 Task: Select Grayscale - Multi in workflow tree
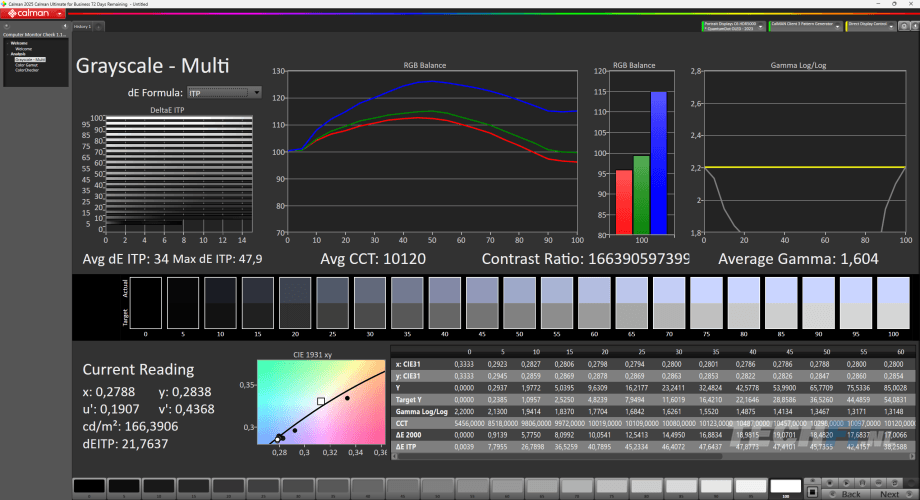[x=30, y=59]
